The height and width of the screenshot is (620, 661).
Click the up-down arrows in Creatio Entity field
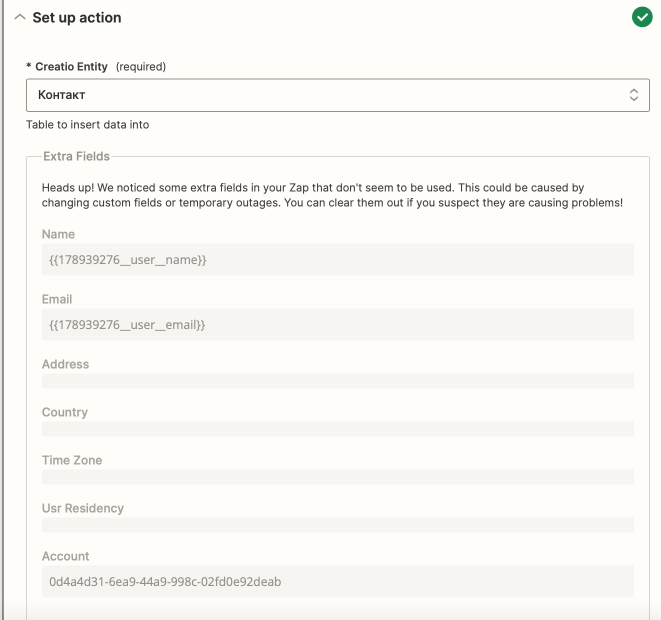point(633,95)
